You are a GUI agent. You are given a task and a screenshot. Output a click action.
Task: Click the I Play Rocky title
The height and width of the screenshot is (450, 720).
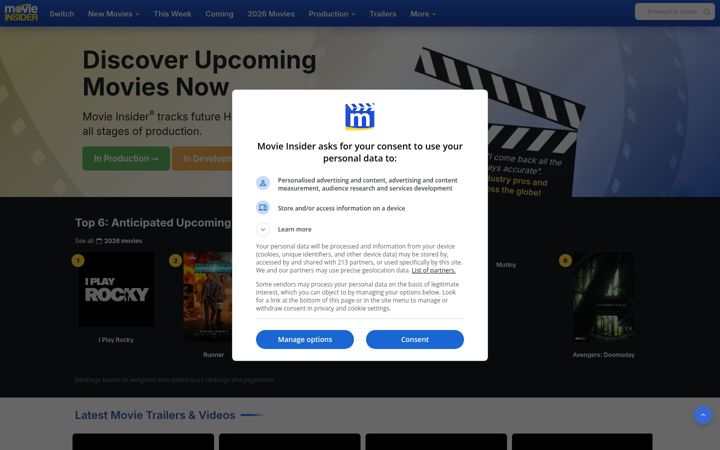pos(116,340)
